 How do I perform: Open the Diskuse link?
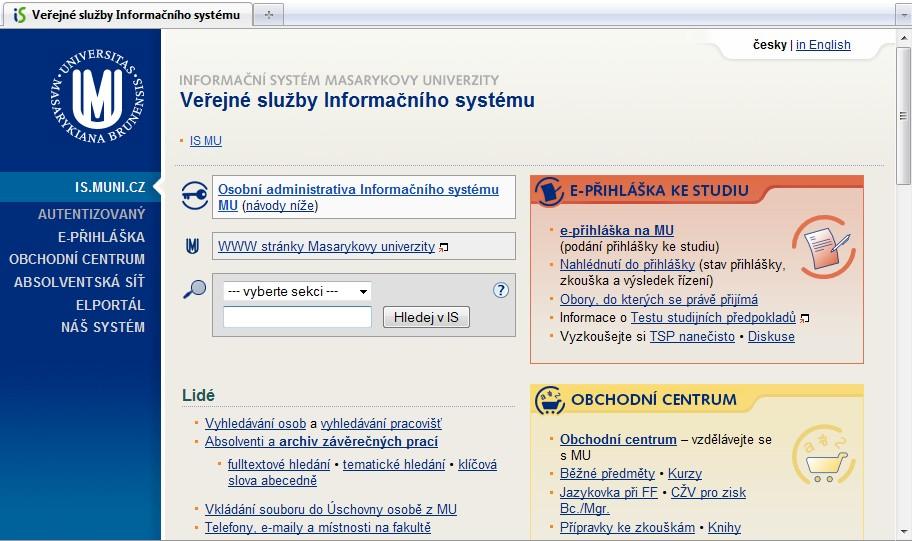tap(771, 336)
